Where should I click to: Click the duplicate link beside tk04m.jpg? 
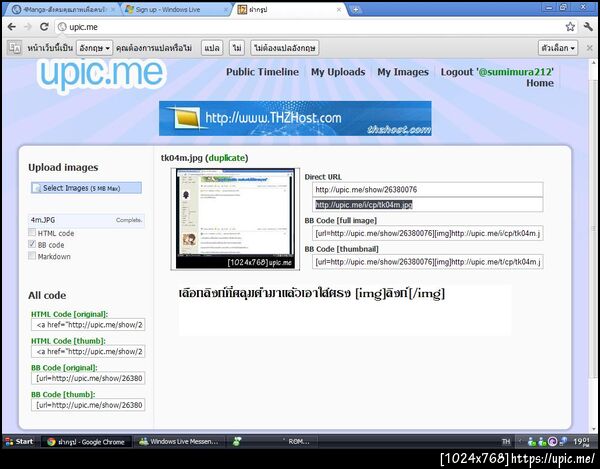click(x=227, y=158)
